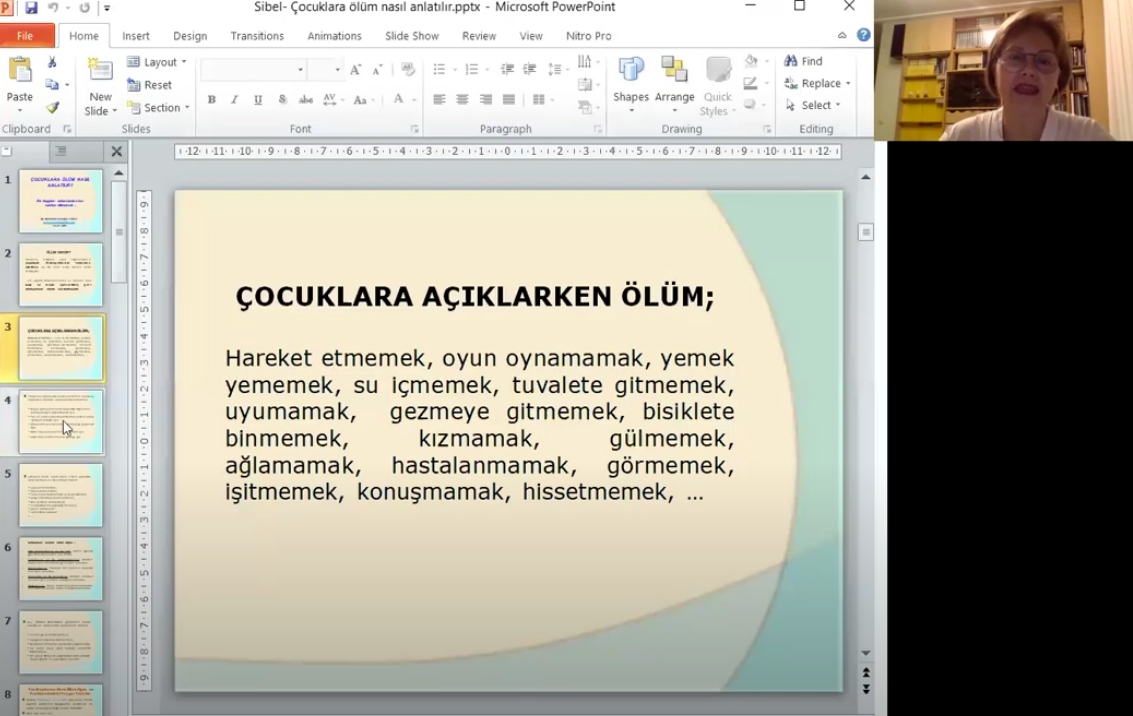1133x716 pixels.
Task: Switch to the Insert ribbon tab
Action: pos(136,35)
